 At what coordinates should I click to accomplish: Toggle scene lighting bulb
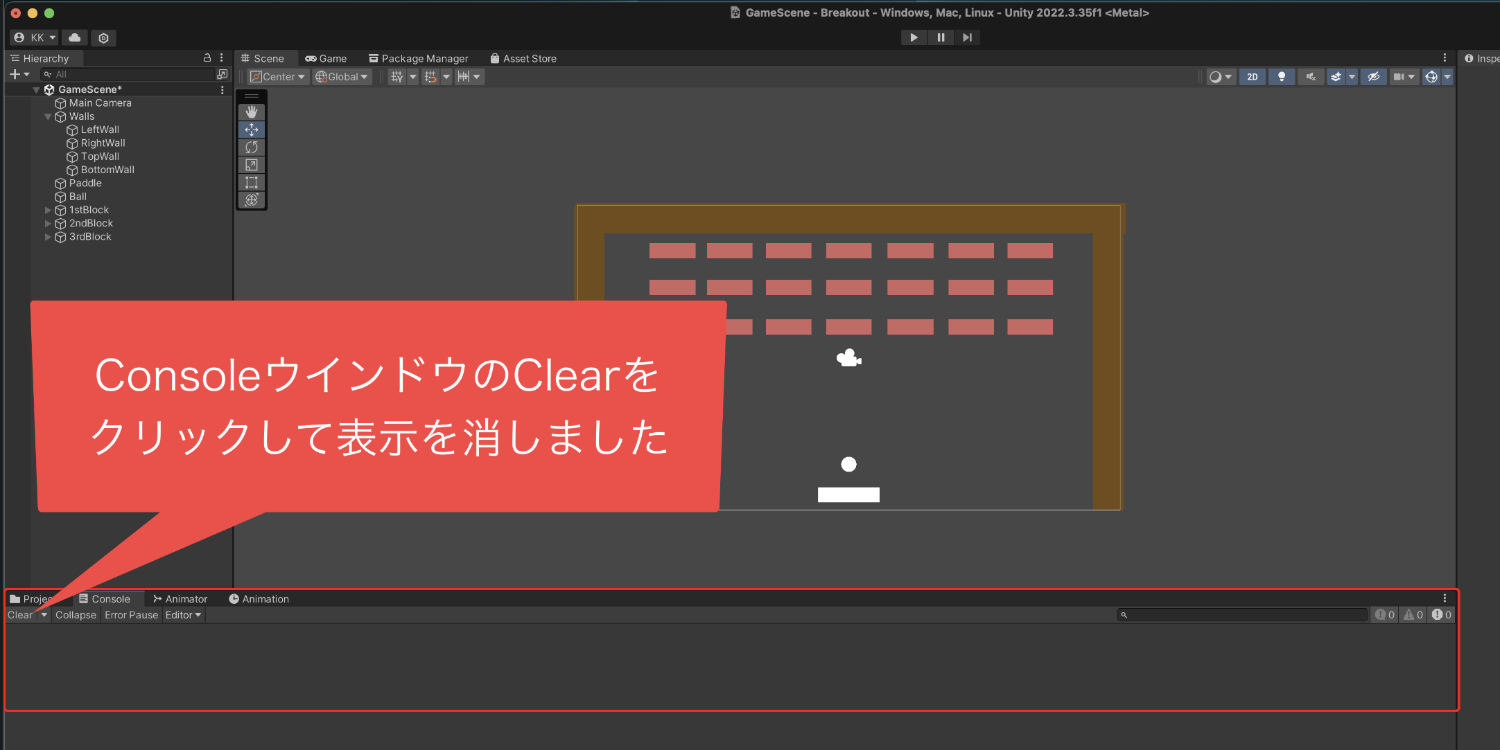[1282, 76]
